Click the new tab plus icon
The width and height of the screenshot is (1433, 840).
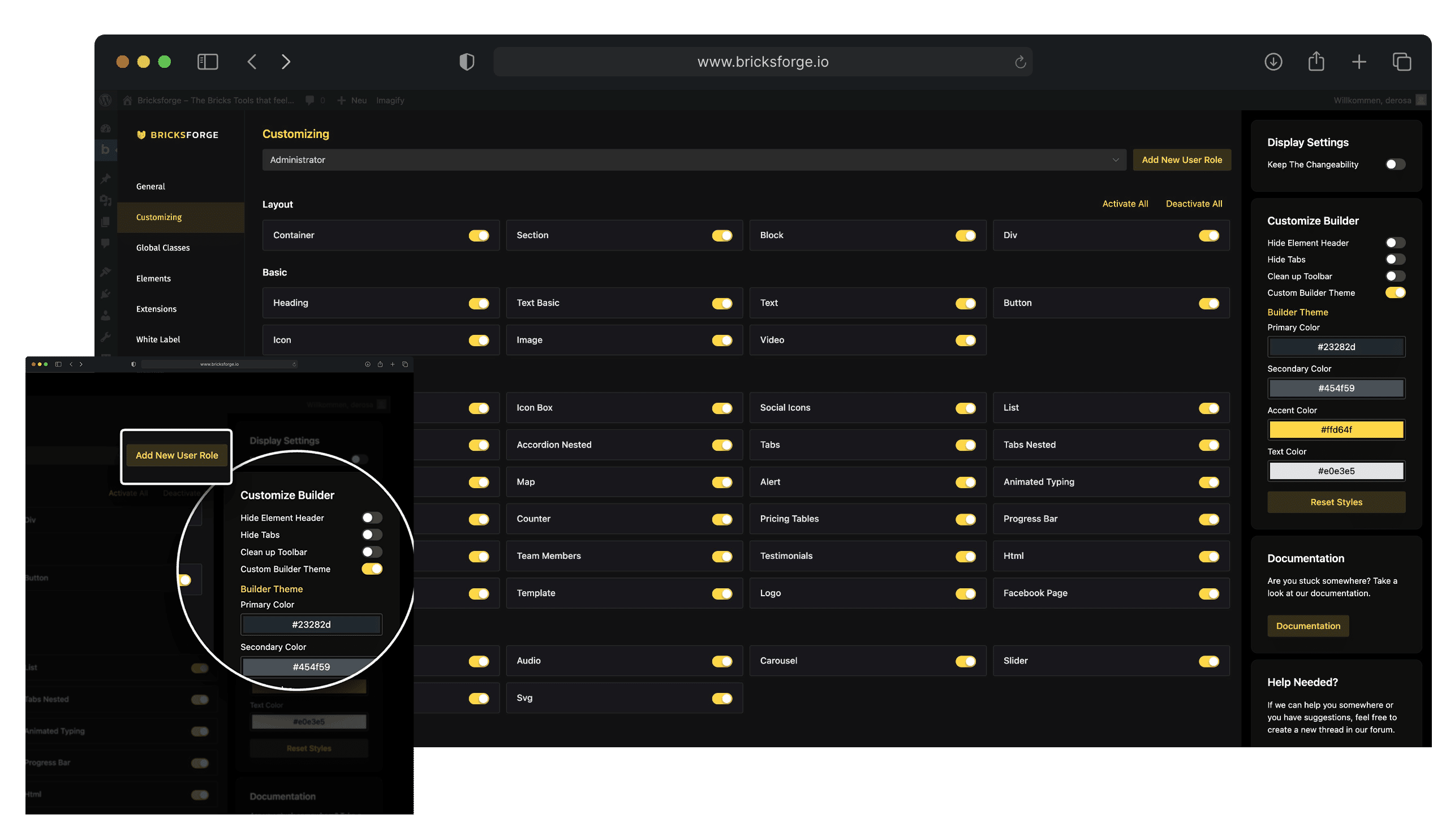point(1359,62)
